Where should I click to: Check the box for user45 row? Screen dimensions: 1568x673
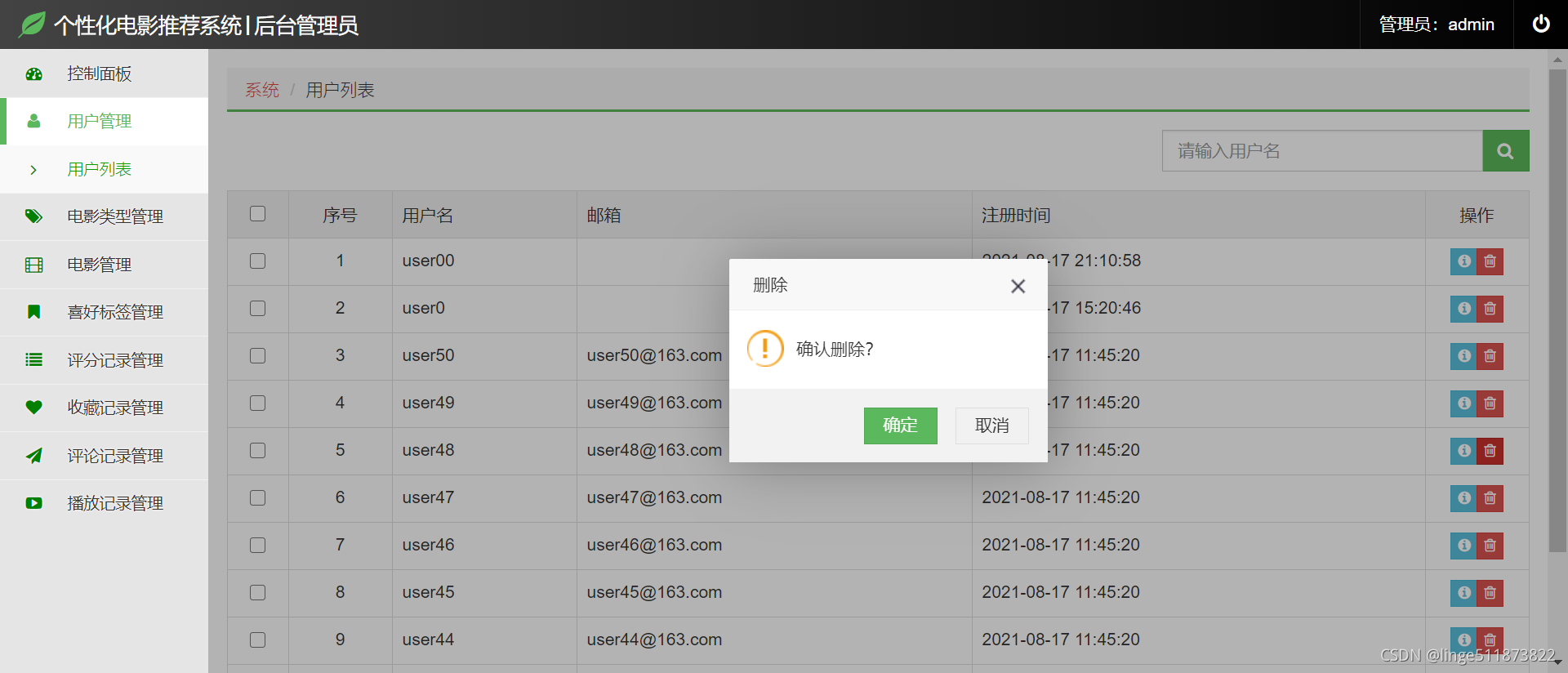pyautogui.click(x=258, y=593)
